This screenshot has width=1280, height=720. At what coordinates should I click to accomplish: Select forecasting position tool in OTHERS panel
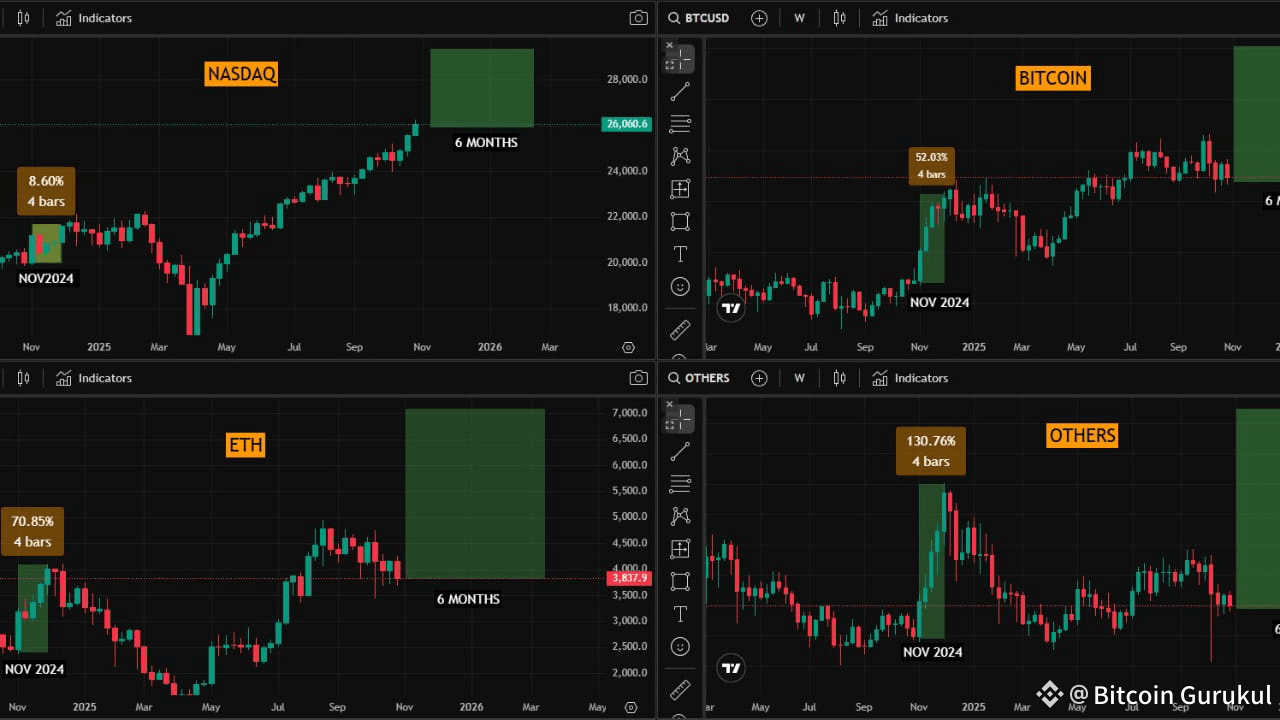click(x=680, y=549)
